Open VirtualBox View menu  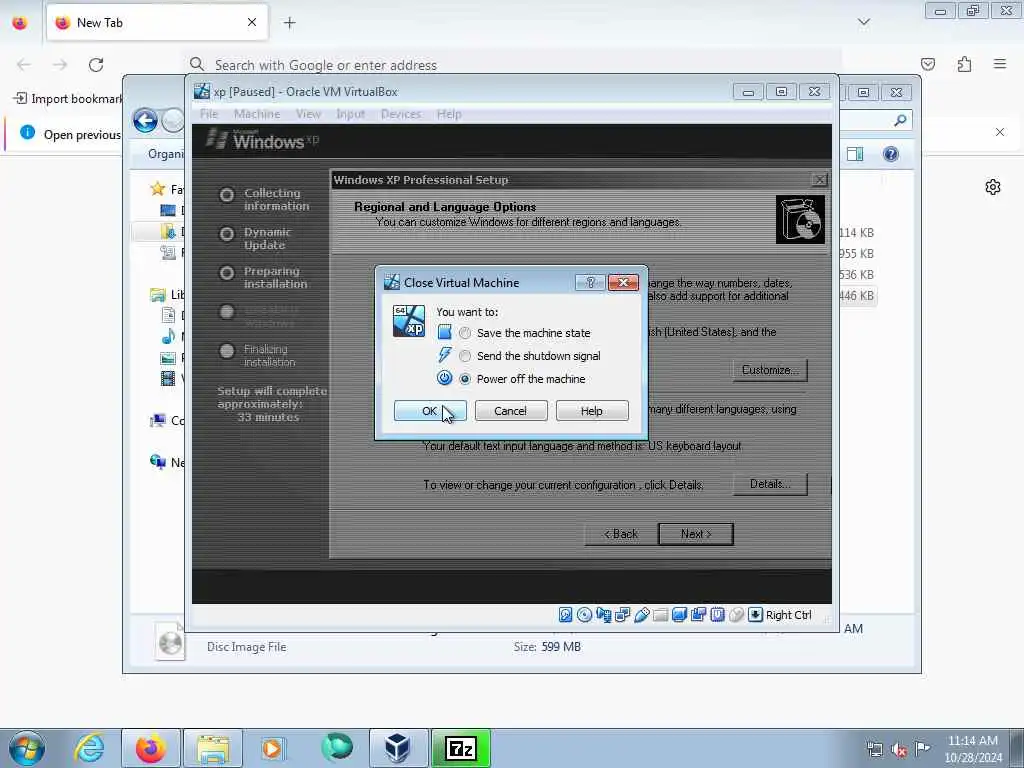[308, 114]
